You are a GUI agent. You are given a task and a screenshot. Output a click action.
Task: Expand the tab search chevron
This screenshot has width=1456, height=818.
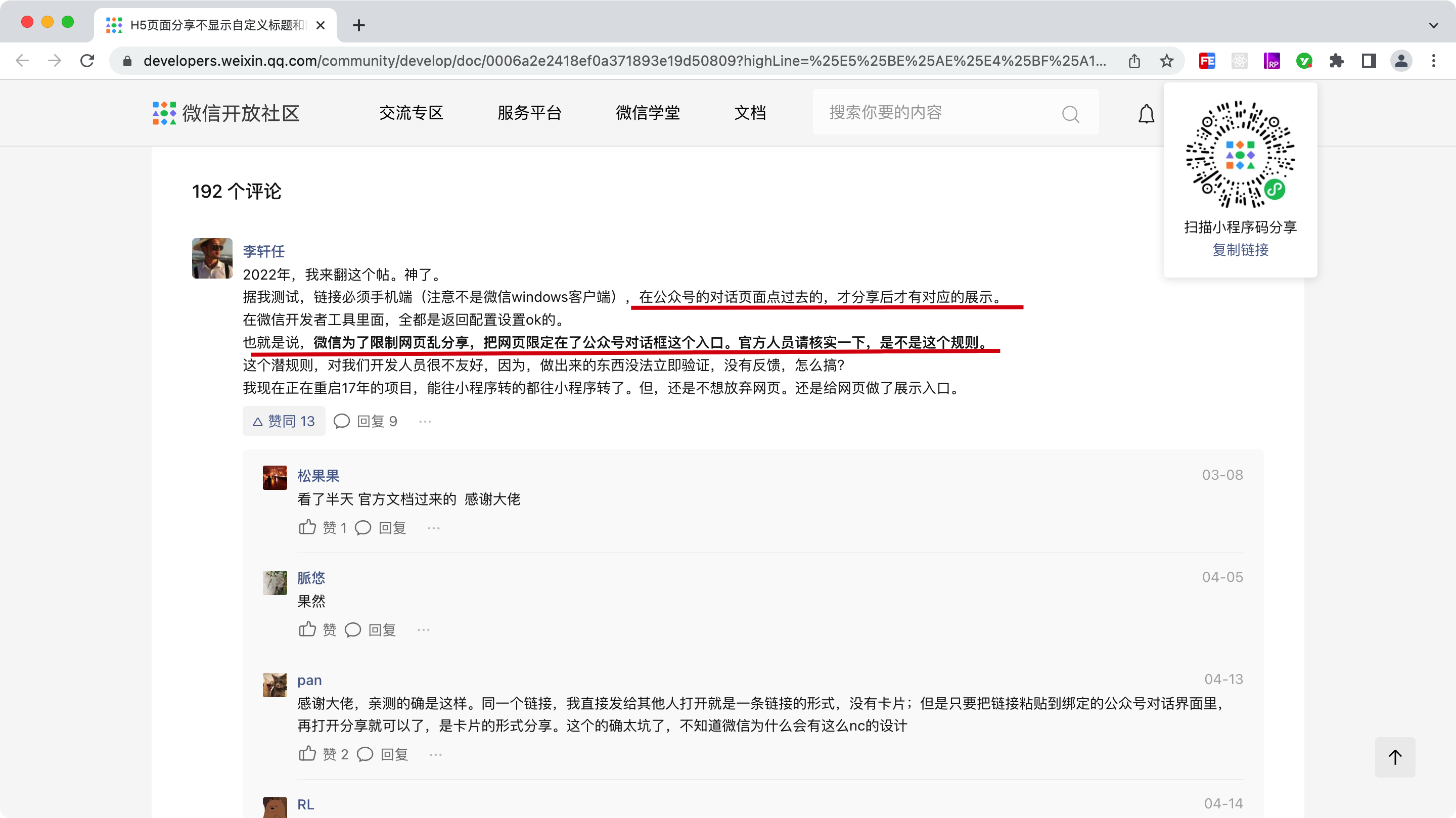point(1433,25)
